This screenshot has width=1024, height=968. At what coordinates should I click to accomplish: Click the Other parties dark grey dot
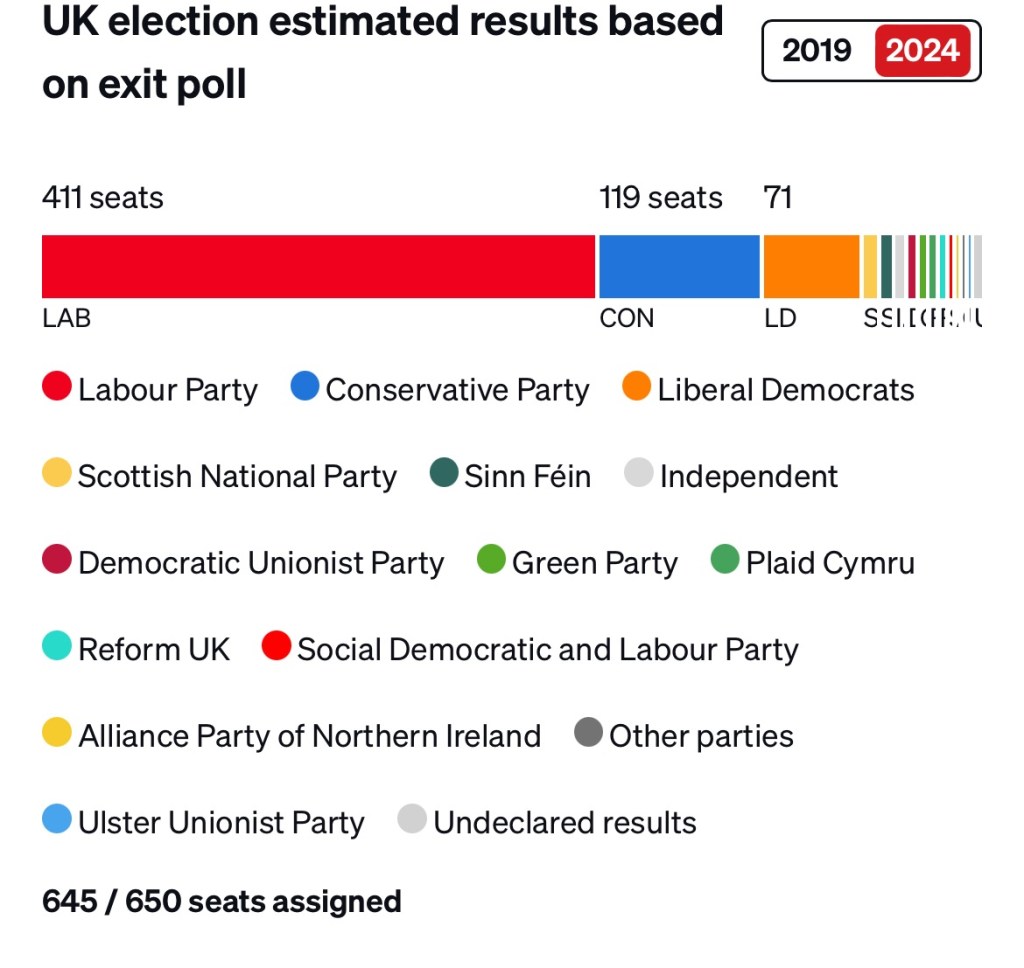(x=589, y=734)
